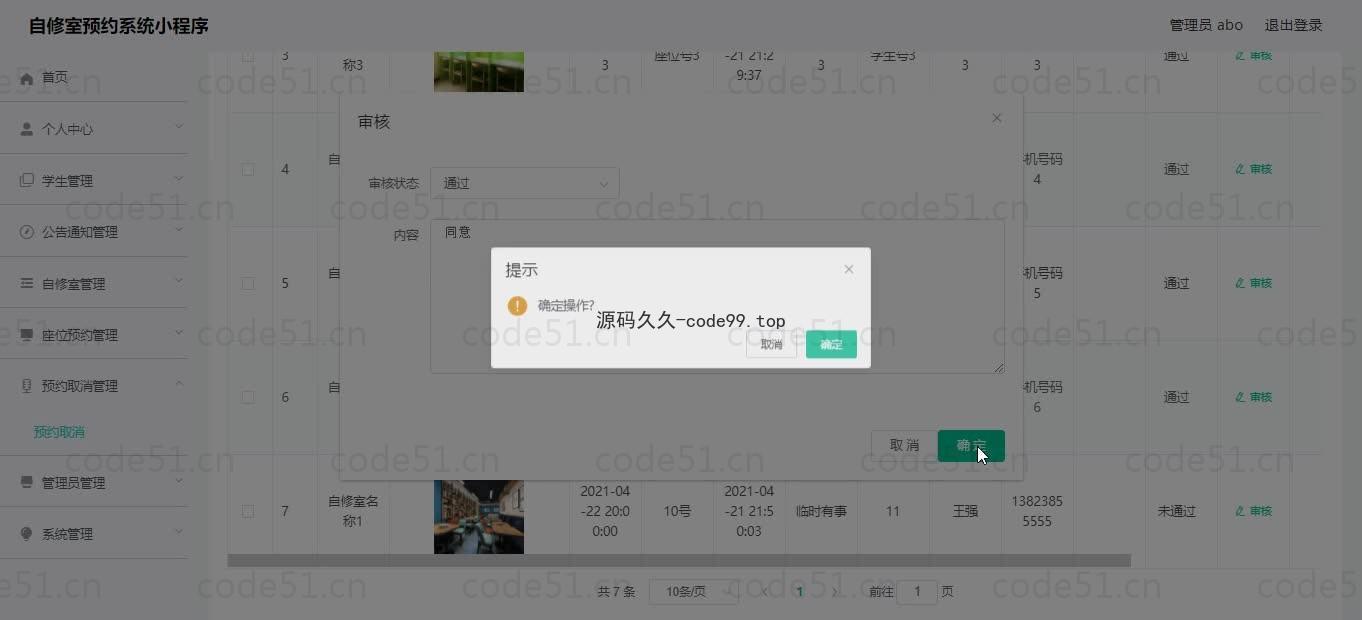The width and height of the screenshot is (1362, 620).
Task: Collapse the 预约取消管理 menu chevron
Action: click(179, 383)
